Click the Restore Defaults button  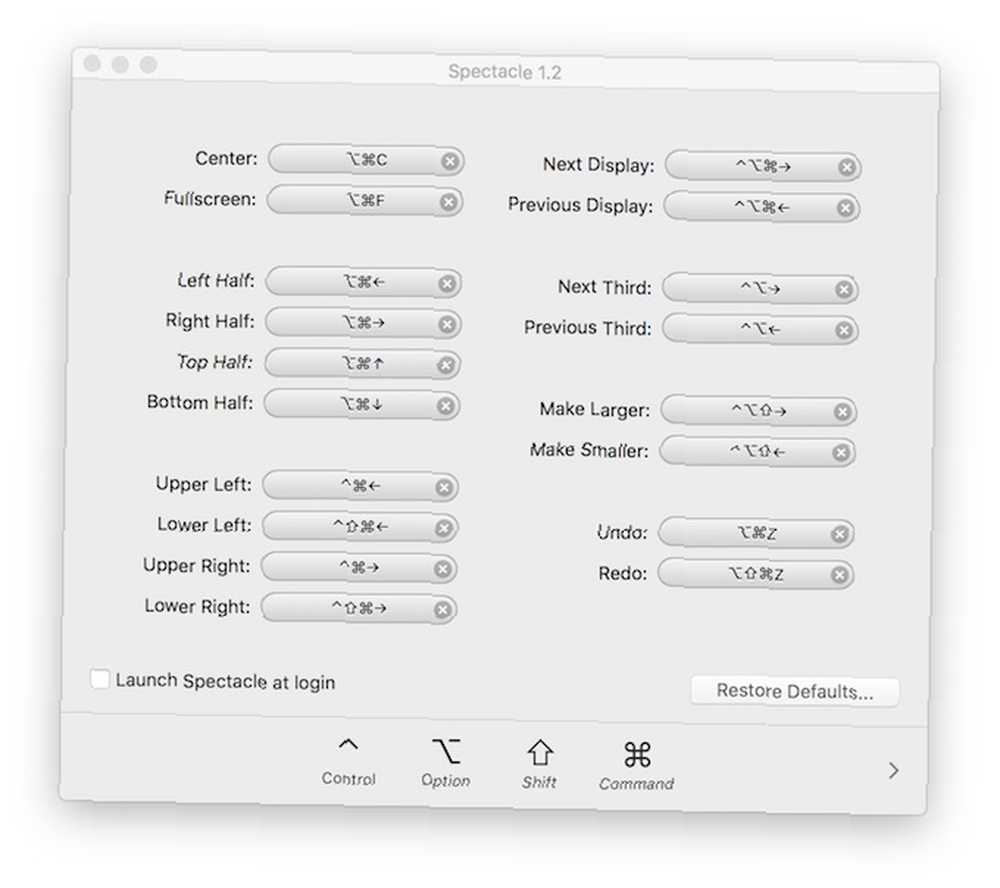click(x=795, y=692)
